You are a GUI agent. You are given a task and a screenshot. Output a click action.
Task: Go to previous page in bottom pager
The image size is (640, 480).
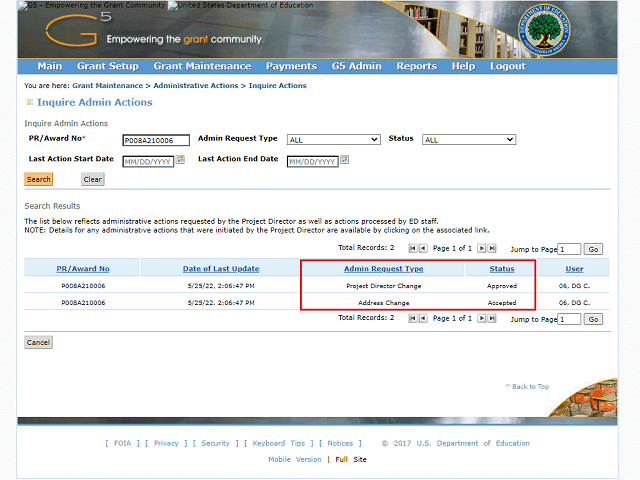423,318
